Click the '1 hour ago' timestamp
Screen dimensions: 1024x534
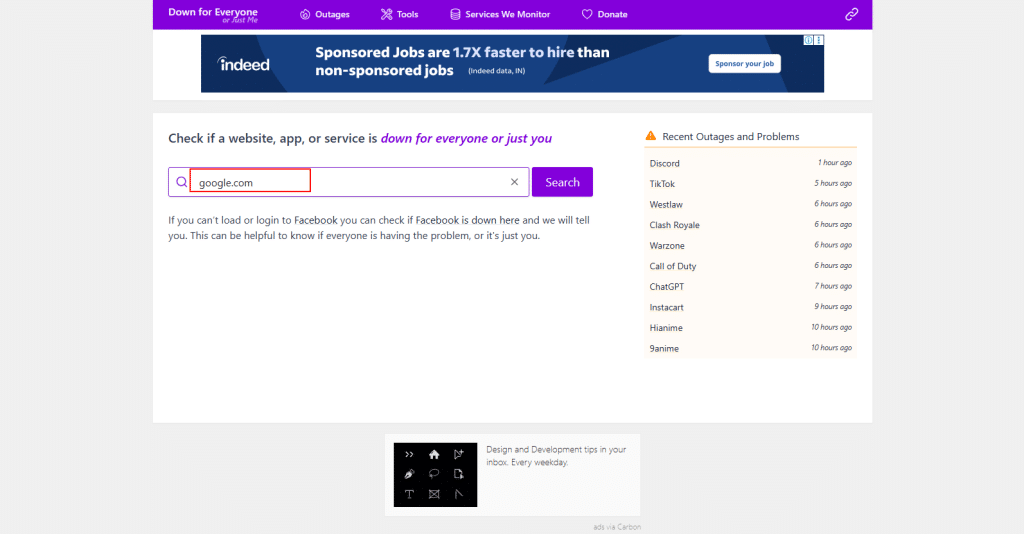tap(835, 163)
